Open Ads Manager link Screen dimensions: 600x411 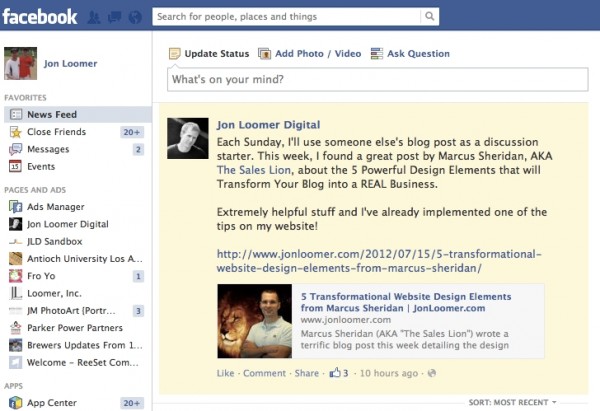point(56,207)
